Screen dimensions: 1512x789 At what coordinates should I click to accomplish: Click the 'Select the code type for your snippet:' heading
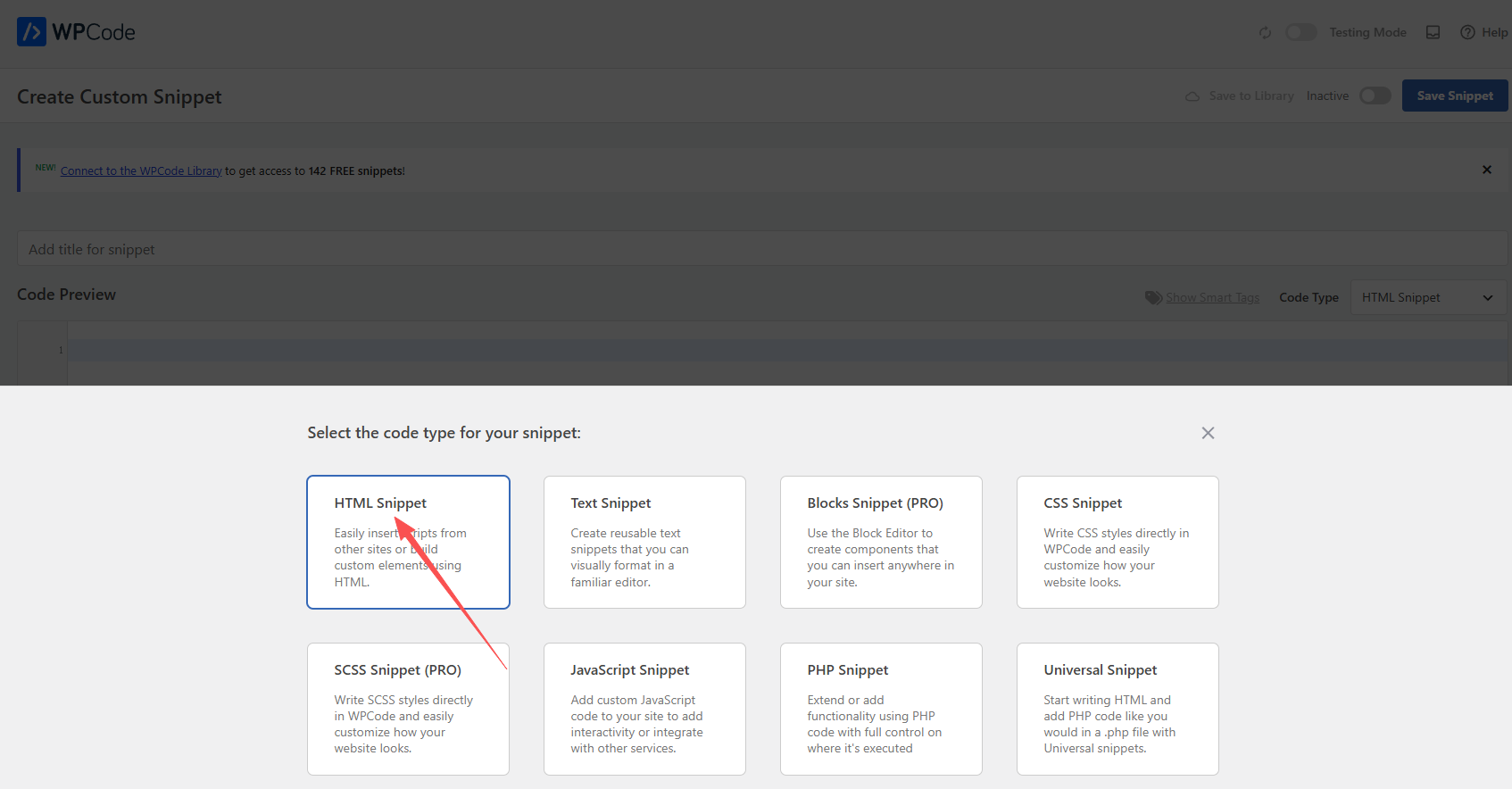(444, 433)
